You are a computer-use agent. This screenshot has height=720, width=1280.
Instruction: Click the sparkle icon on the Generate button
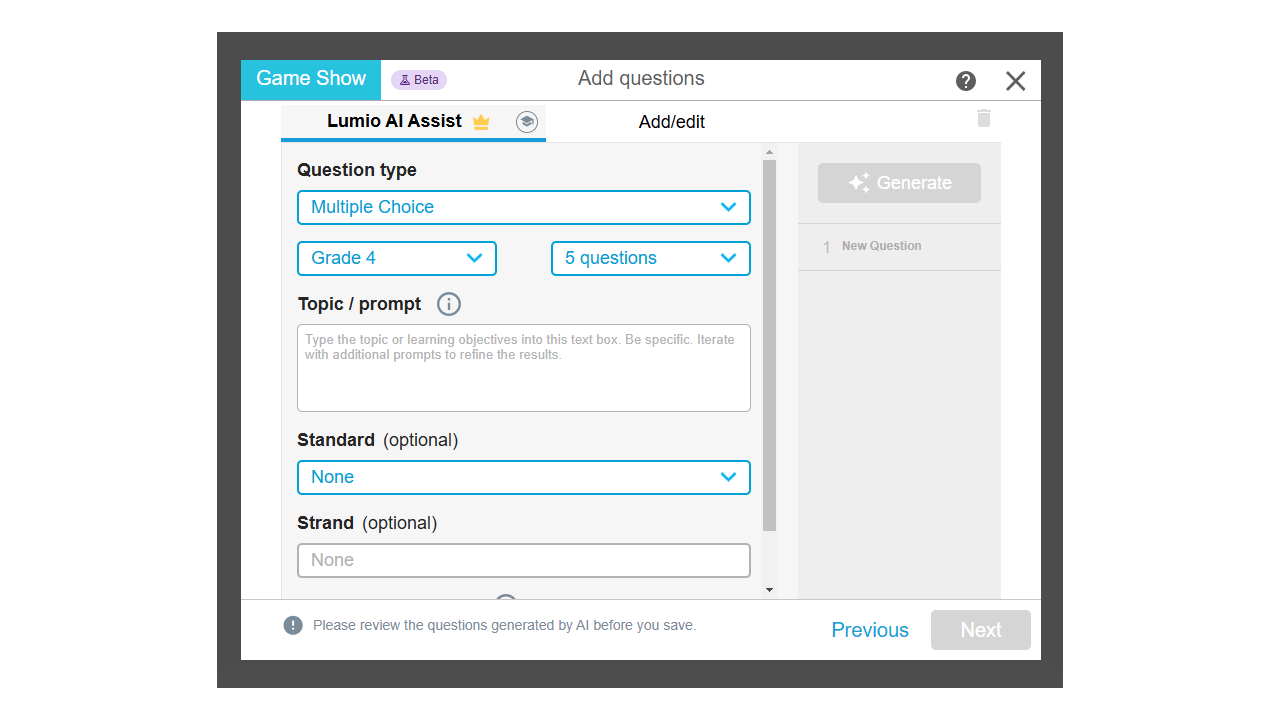[857, 182]
